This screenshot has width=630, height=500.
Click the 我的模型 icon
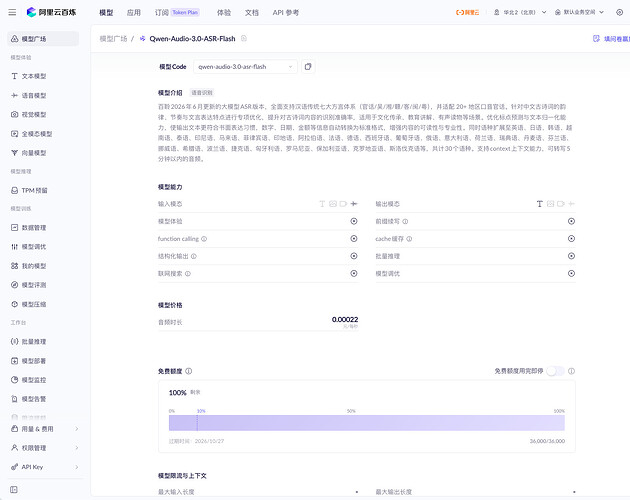(14, 266)
